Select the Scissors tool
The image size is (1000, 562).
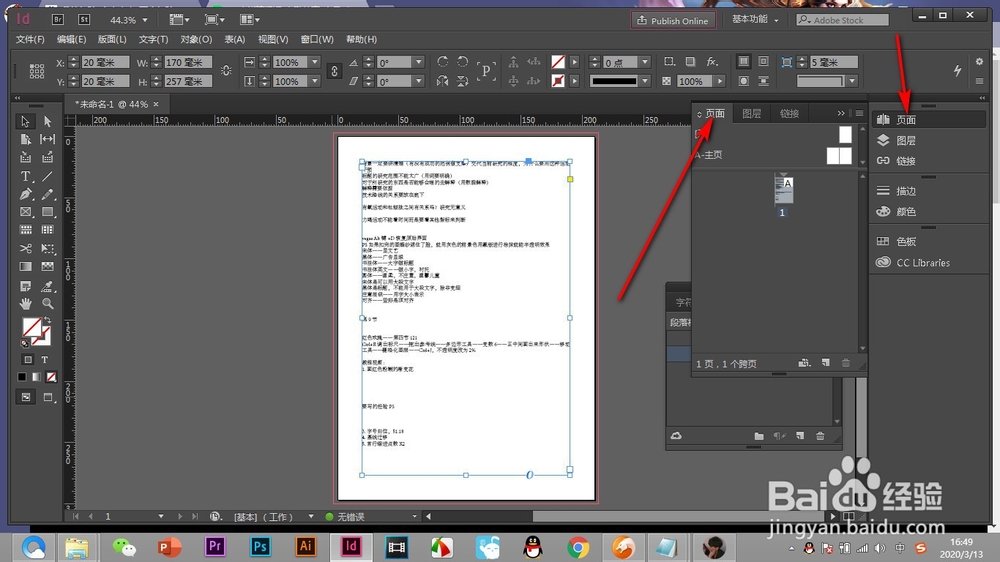click(x=26, y=248)
